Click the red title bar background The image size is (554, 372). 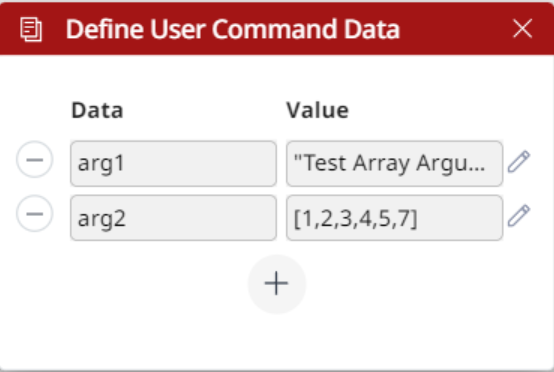456,28
